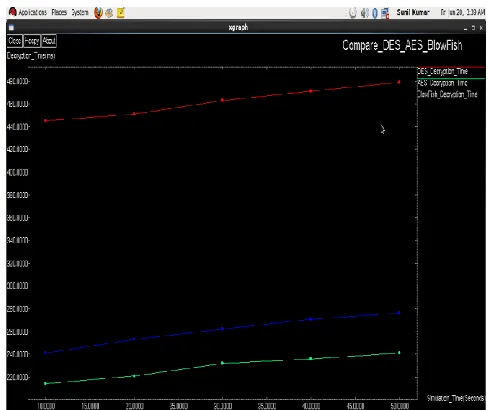Viewport: 488px width, 410px height.
Task: Open the Red Hat Applications menu
Action: (x=28, y=12)
